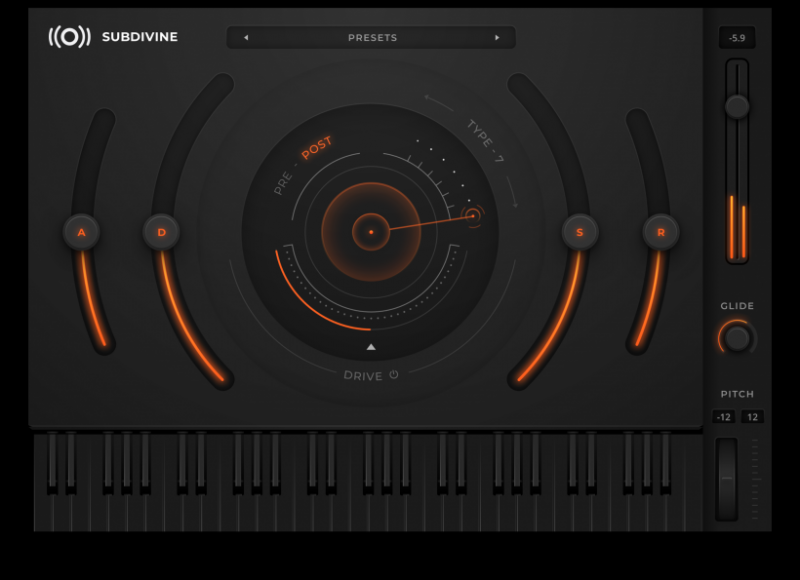Click the pitch bend down range -12
Screen dimensions: 800x580
[x=723, y=417]
